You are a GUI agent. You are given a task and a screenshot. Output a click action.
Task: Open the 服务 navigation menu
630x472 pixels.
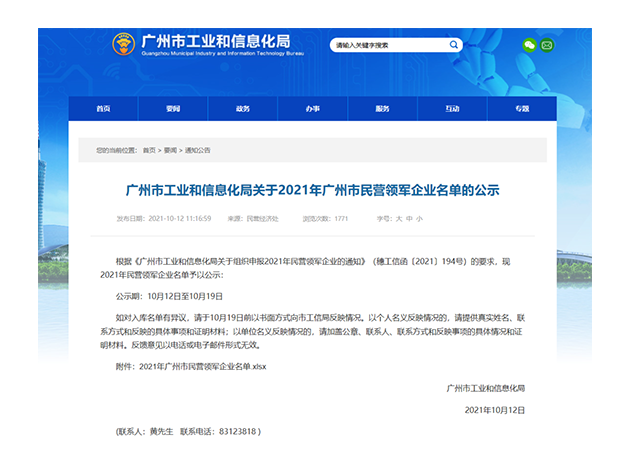[382, 108]
